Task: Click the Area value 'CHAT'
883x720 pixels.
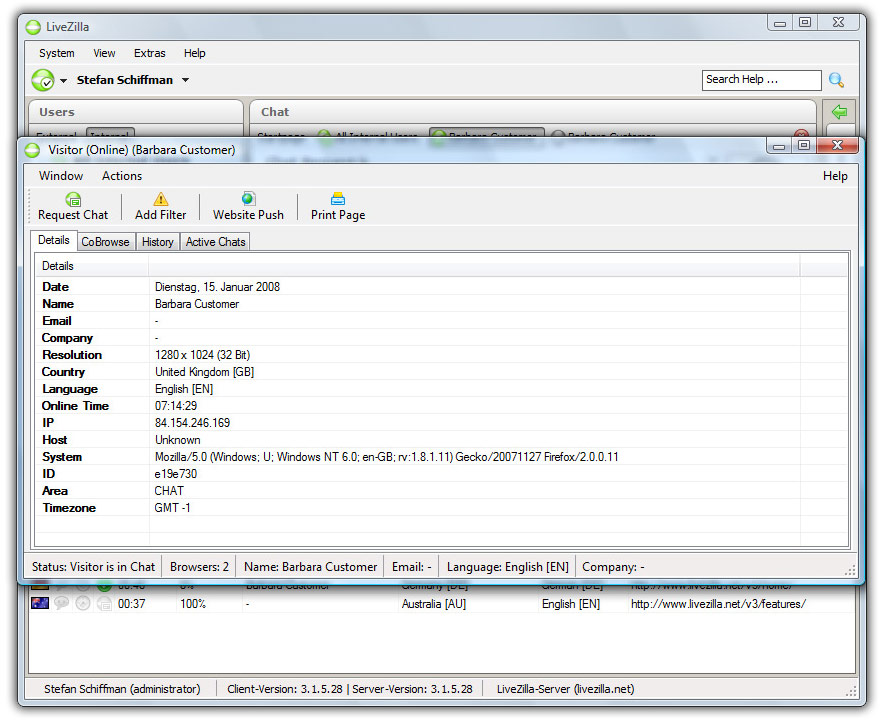Action: click(x=169, y=491)
